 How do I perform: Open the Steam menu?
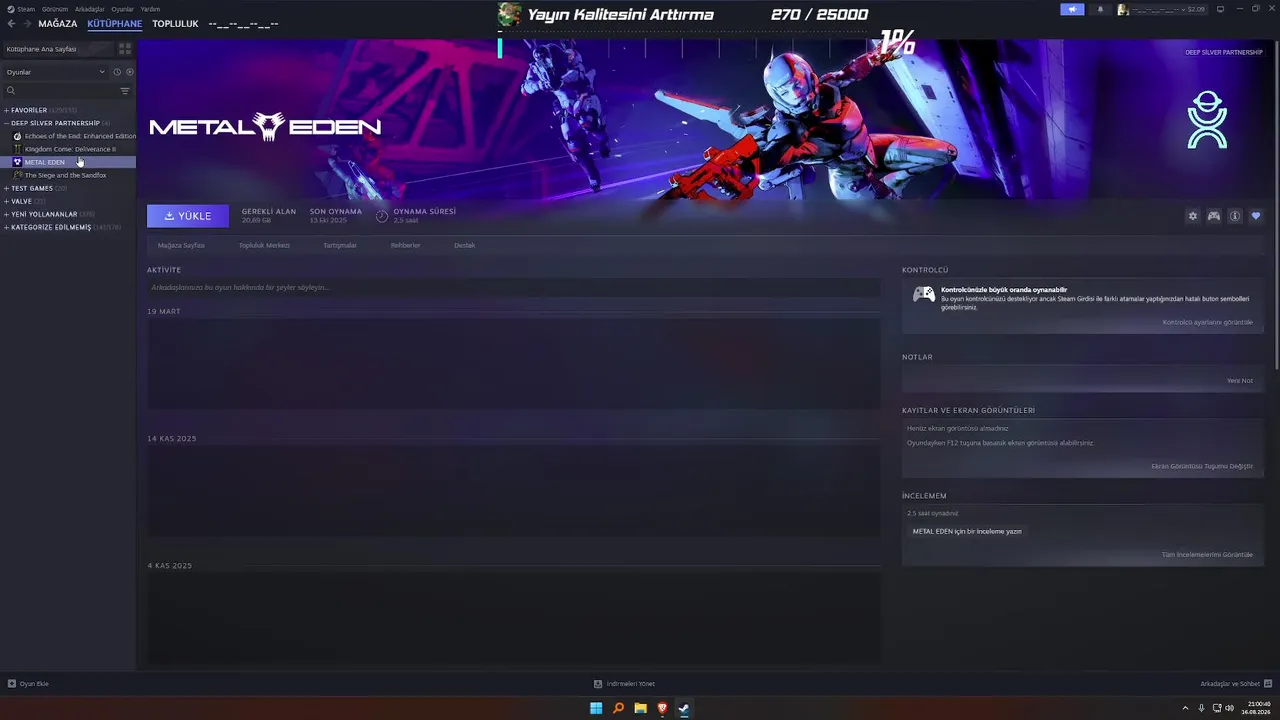(26, 9)
